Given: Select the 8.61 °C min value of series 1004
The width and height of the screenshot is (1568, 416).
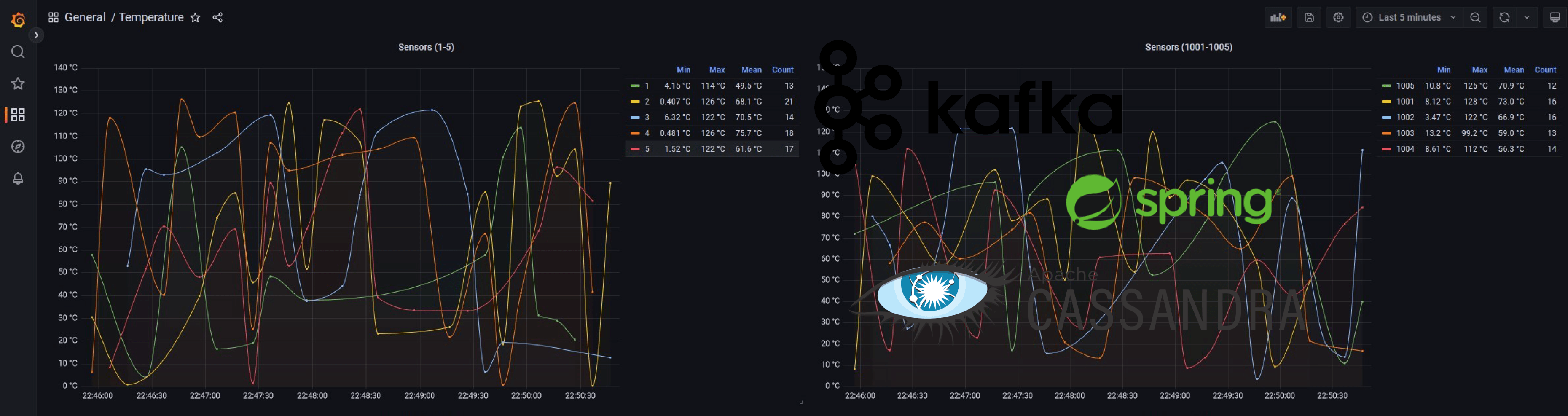Looking at the screenshot, I should (x=1438, y=149).
